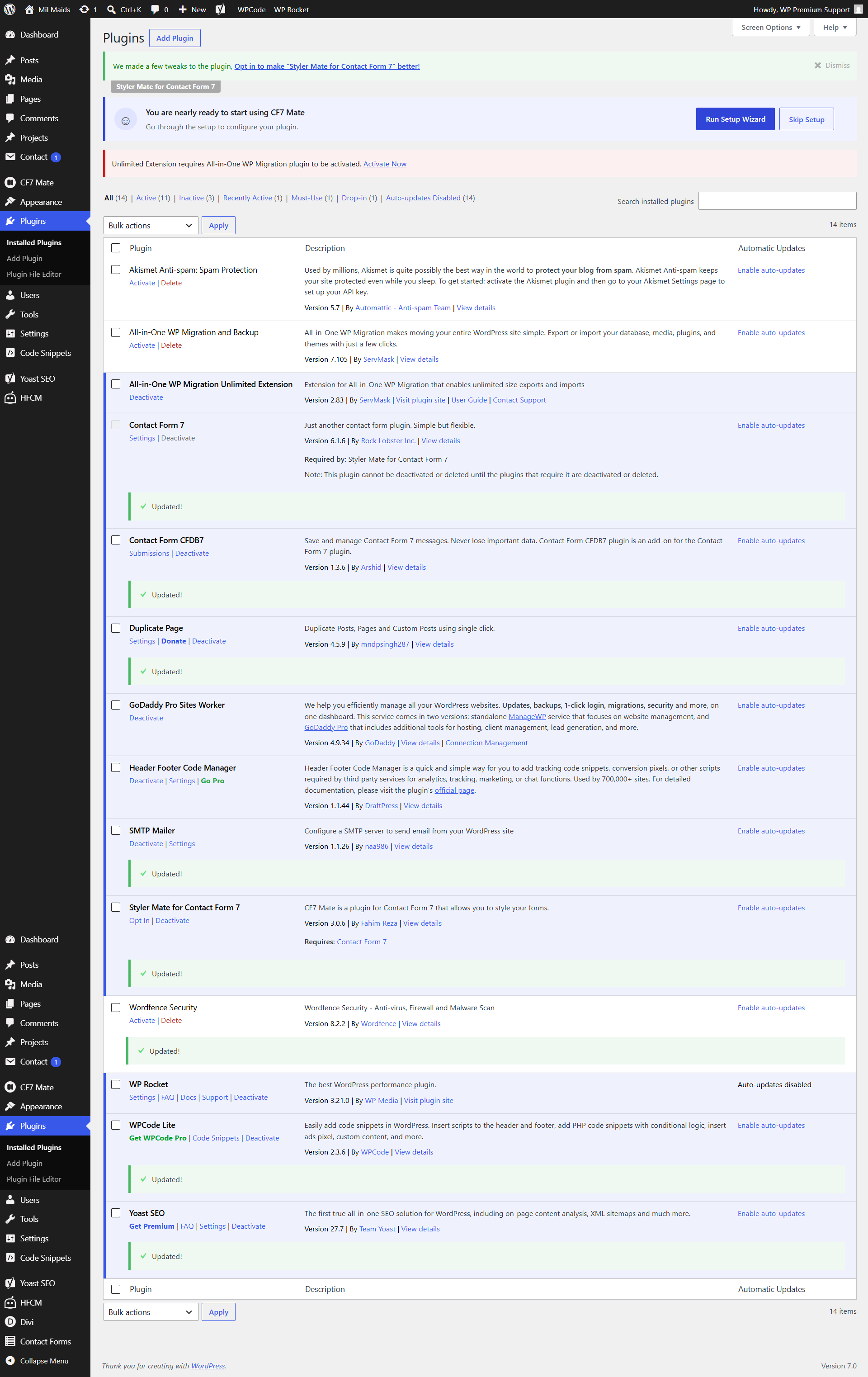The image size is (868, 1377).
Task: Open the Contact Forms icon in the sidebar
Action: [10, 1341]
